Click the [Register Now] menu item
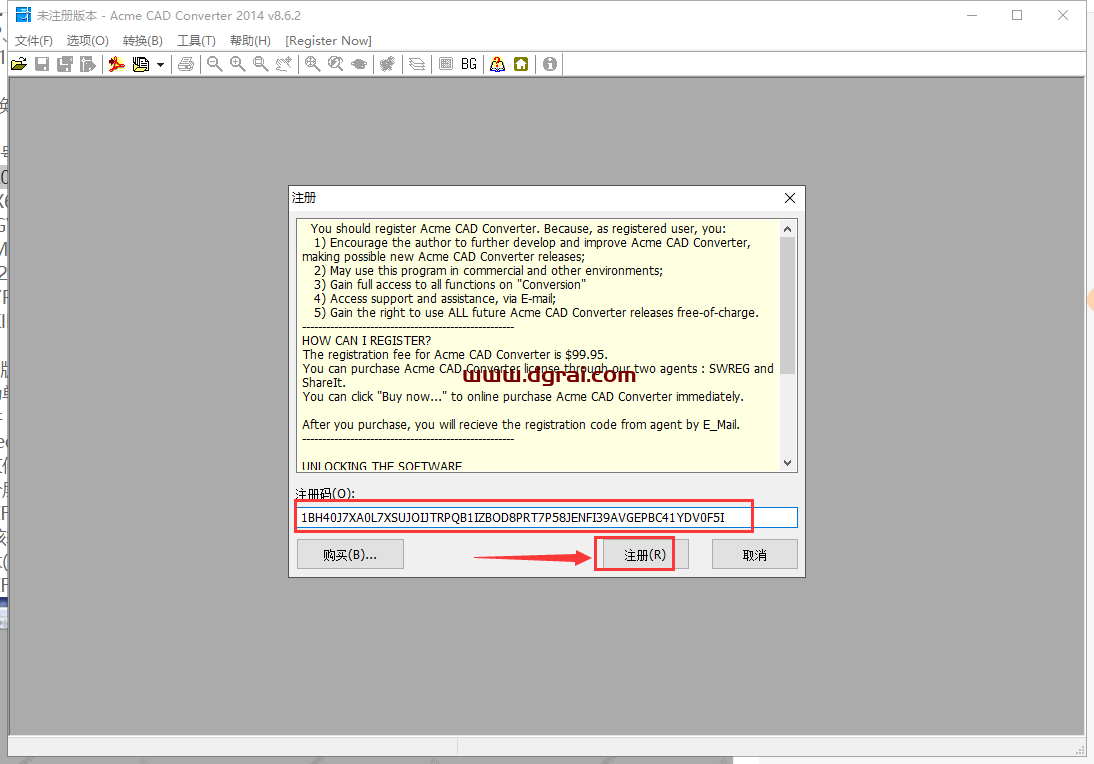Viewport: 1094px width, 764px height. (329, 40)
